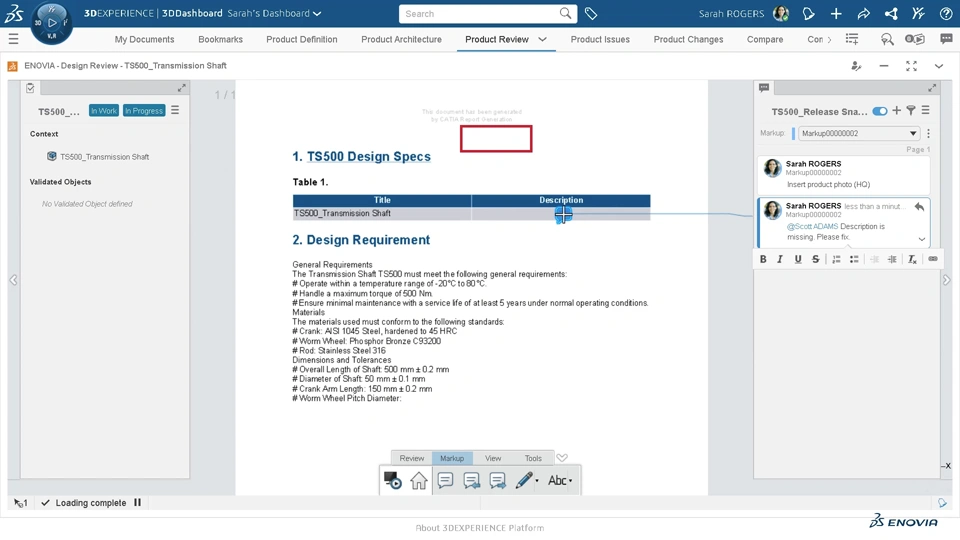The image size is (960, 540).
Task: Switch to Product Architecture tab
Action: [x=401, y=39]
